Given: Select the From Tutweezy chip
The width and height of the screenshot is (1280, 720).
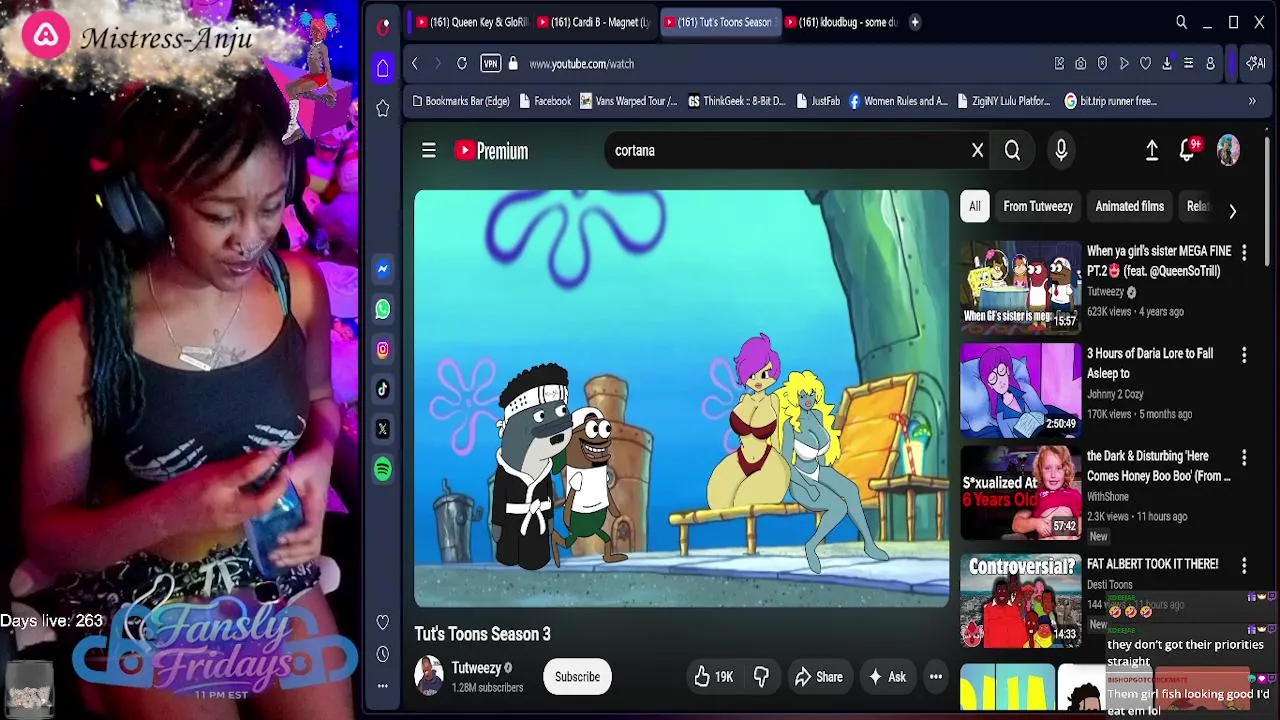Looking at the screenshot, I should tap(1038, 207).
